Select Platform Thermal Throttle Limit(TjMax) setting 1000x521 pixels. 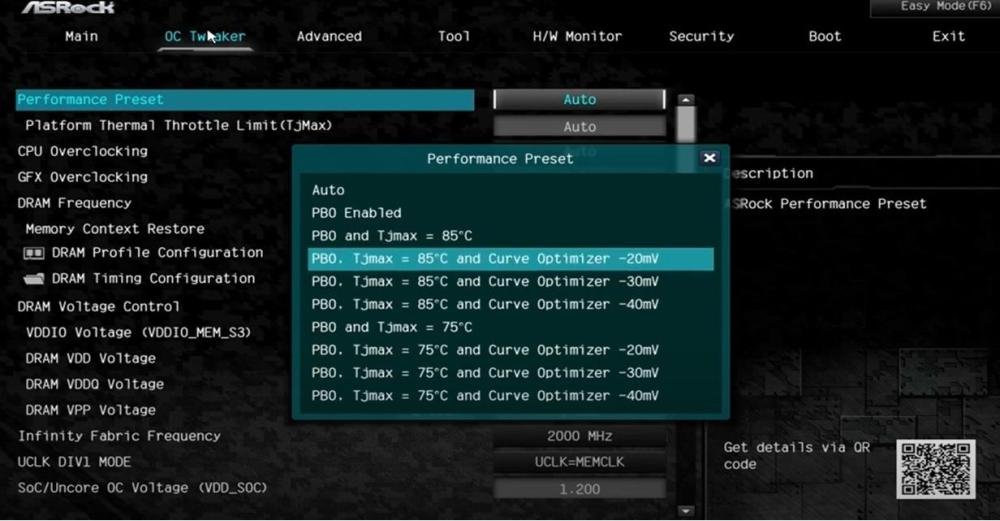pyautogui.click(x=179, y=125)
